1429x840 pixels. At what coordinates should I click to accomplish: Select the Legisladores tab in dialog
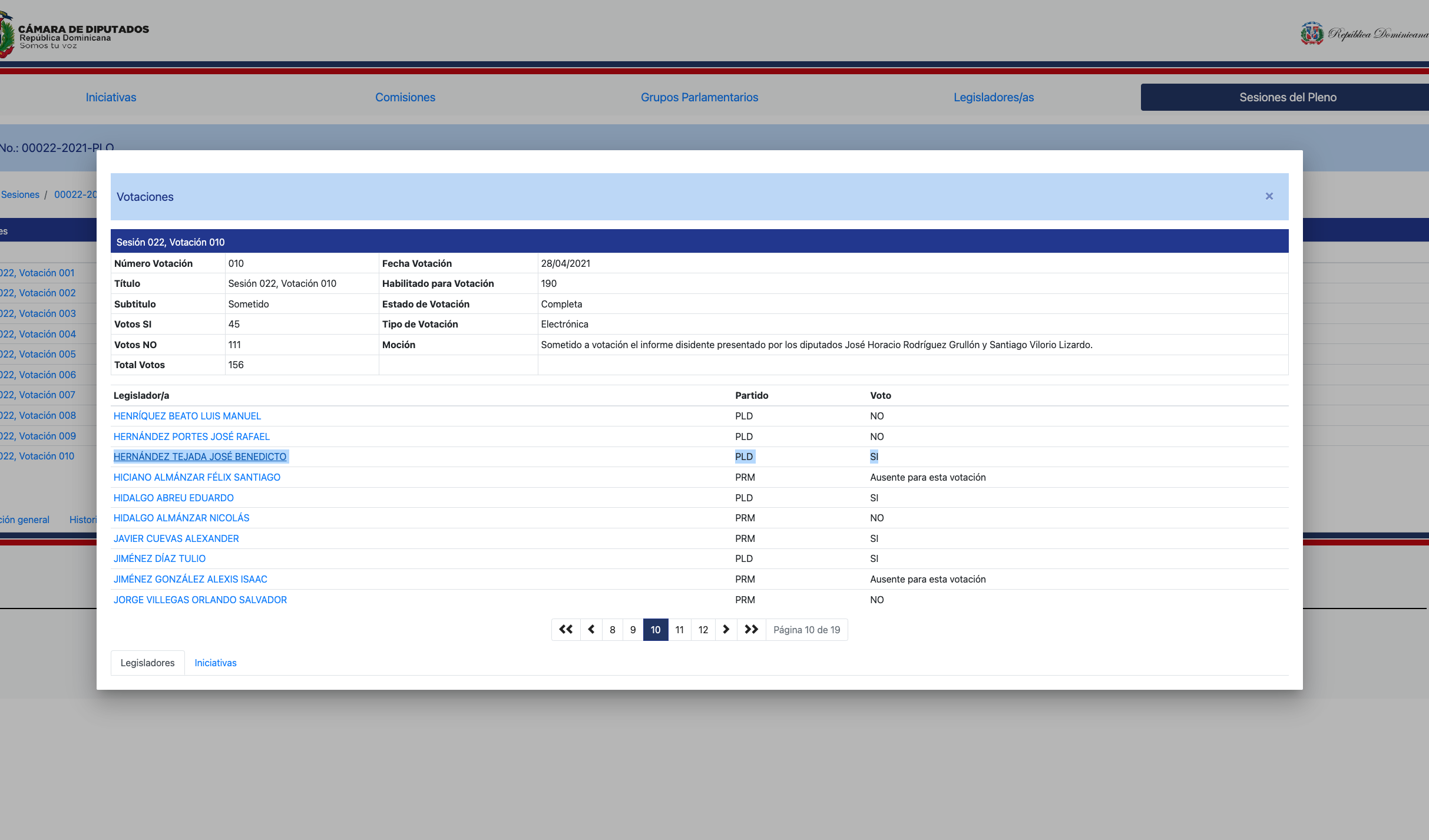tap(147, 663)
